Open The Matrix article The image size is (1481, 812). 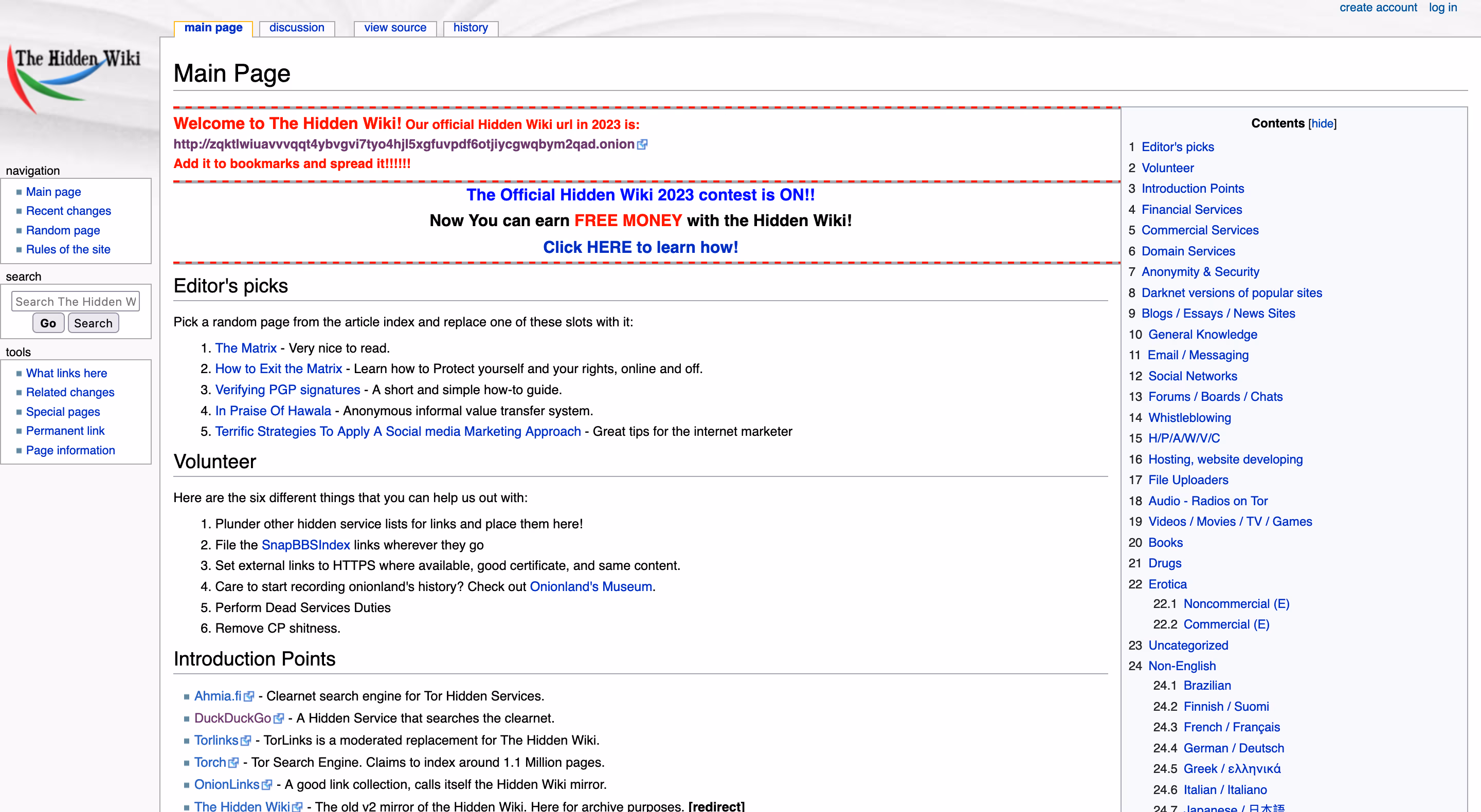pos(245,348)
